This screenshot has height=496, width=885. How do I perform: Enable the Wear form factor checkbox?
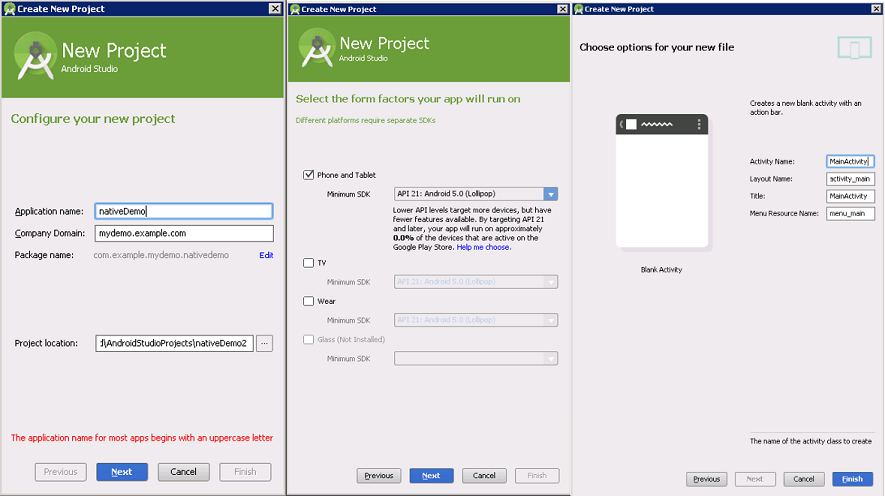308,301
